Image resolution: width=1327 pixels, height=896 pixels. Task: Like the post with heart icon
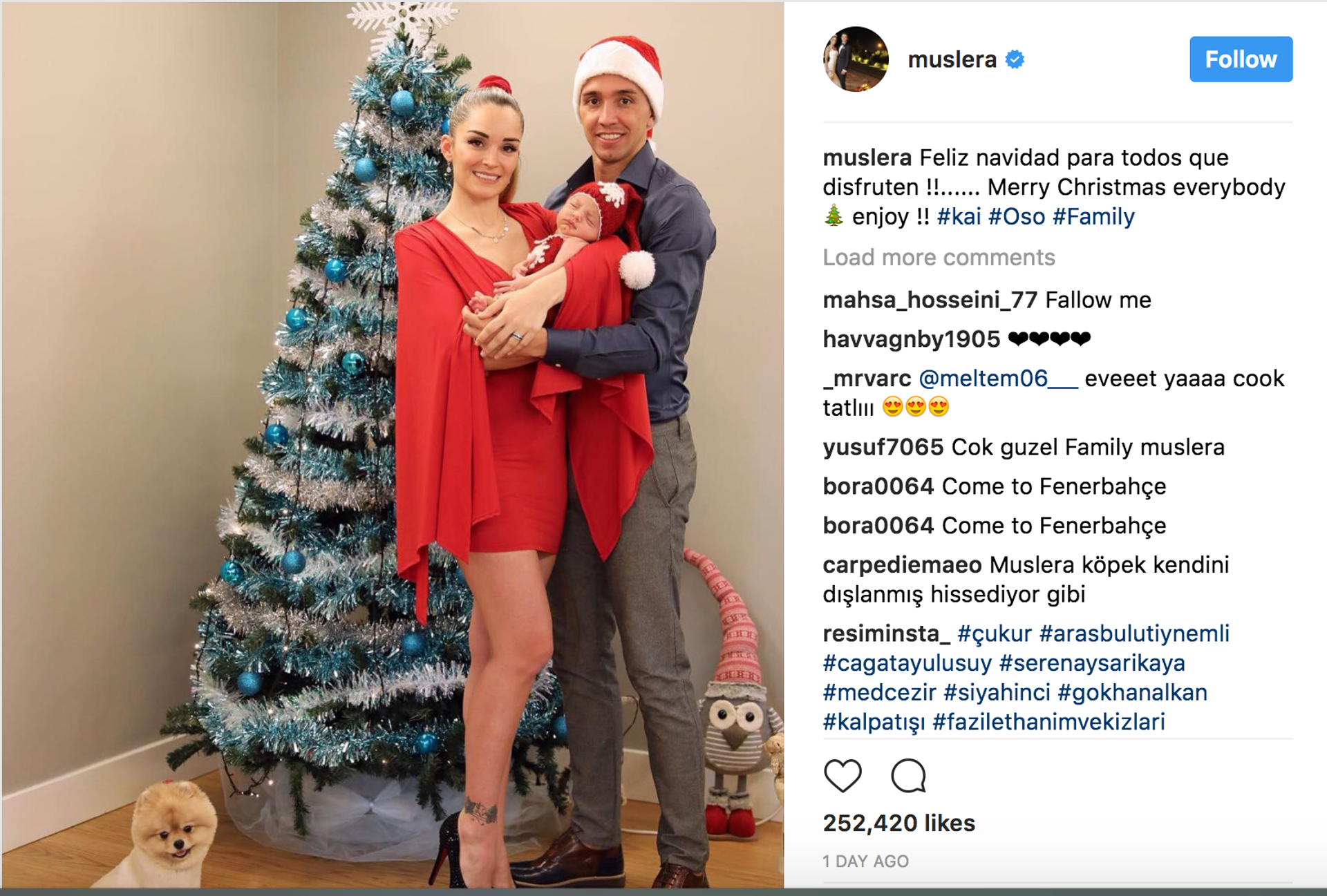pyautogui.click(x=843, y=775)
